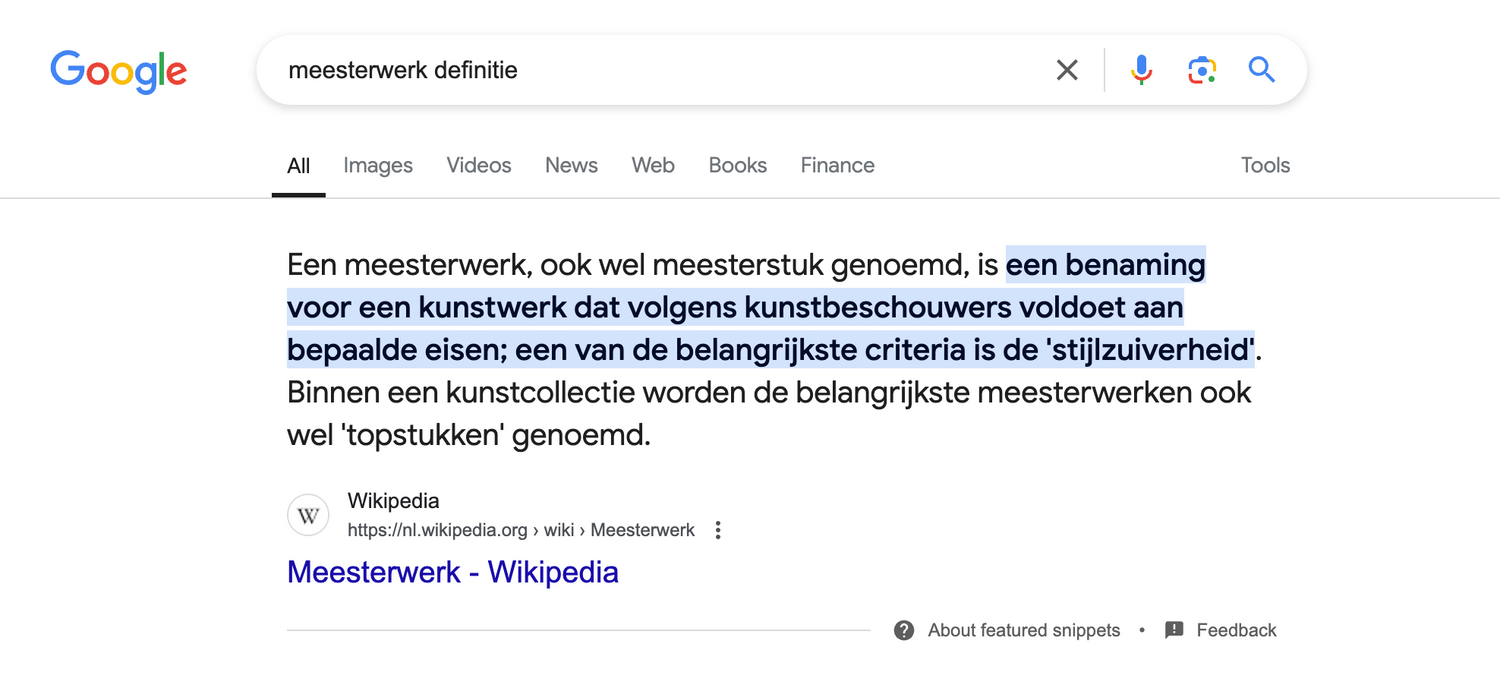This screenshot has height=685, width=1500.
Task: Expand the Tools options
Action: pyautogui.click(x=1265, y=166)
